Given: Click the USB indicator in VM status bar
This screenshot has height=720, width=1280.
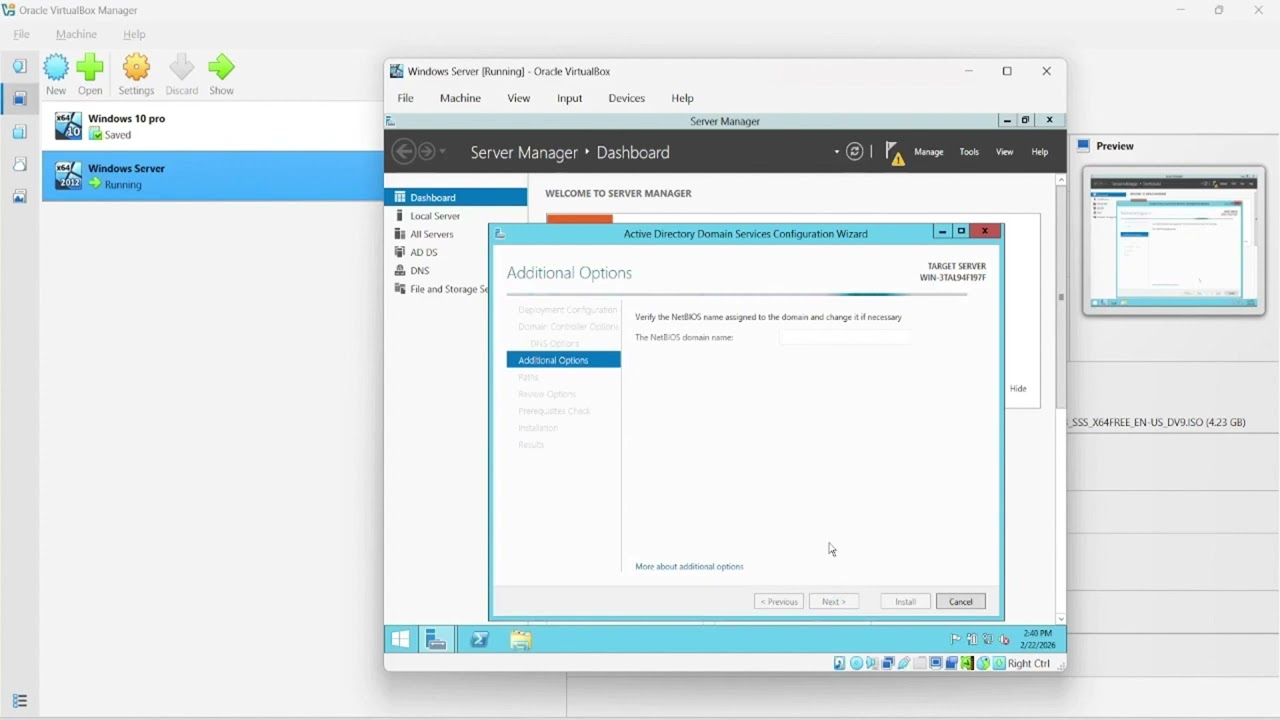Looking at the screenshot, I should 904,663.
